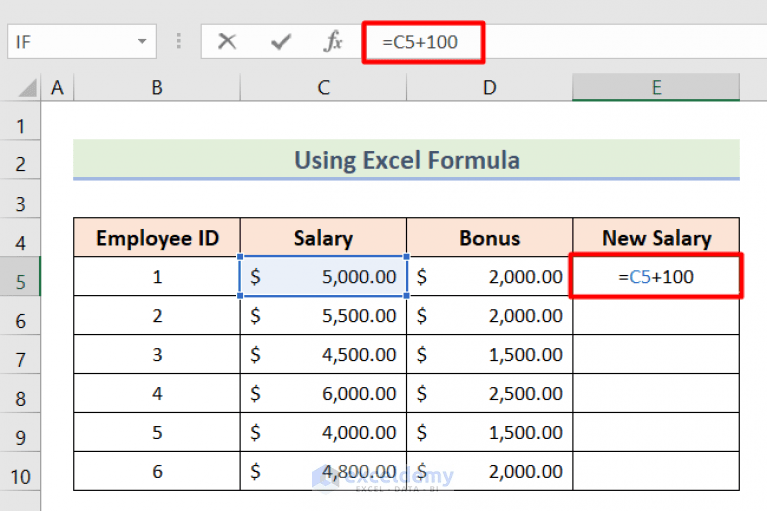Image resolution: width=767 pixels, height=511 pixels.
Task: Select Employee ID cell 1
Action: [x=157, y=276]
